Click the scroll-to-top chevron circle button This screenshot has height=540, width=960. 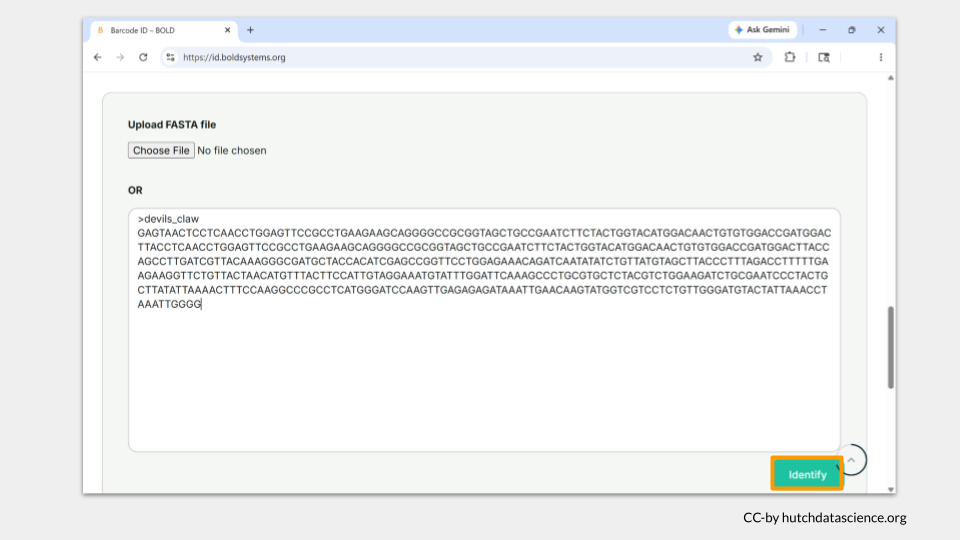851,460
